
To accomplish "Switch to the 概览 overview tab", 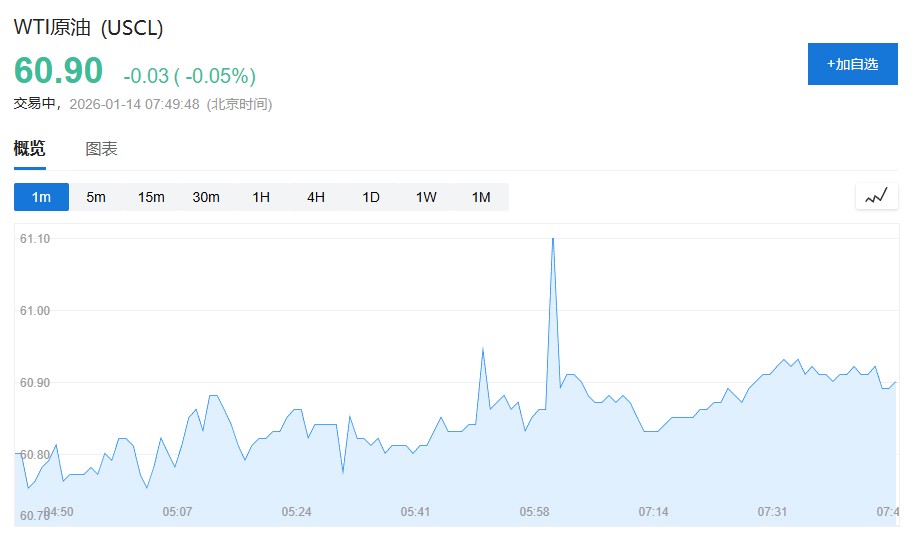I will (29, 149).
